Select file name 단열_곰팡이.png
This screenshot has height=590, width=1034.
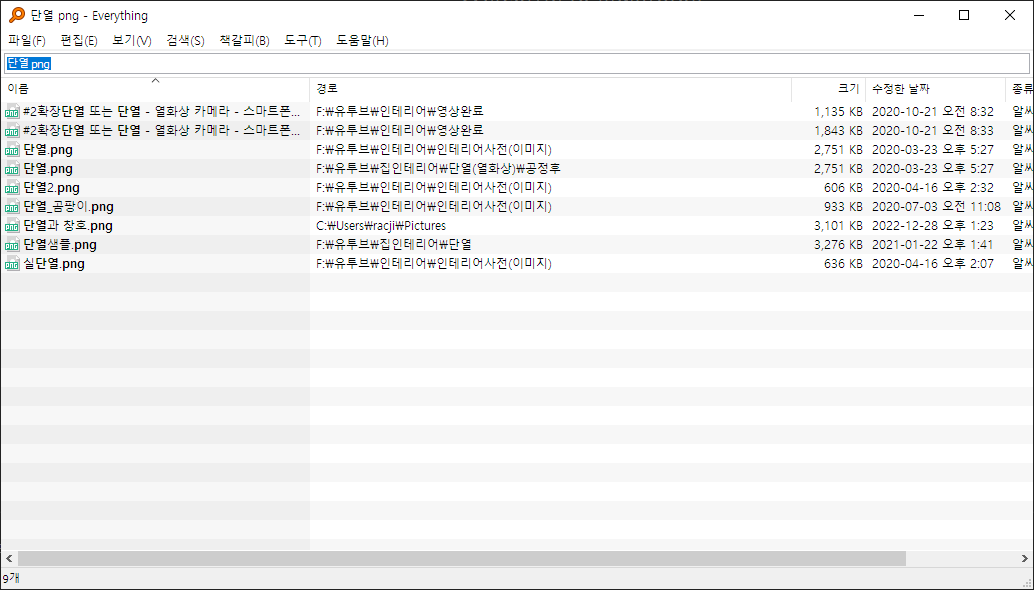tap(69, 207)
